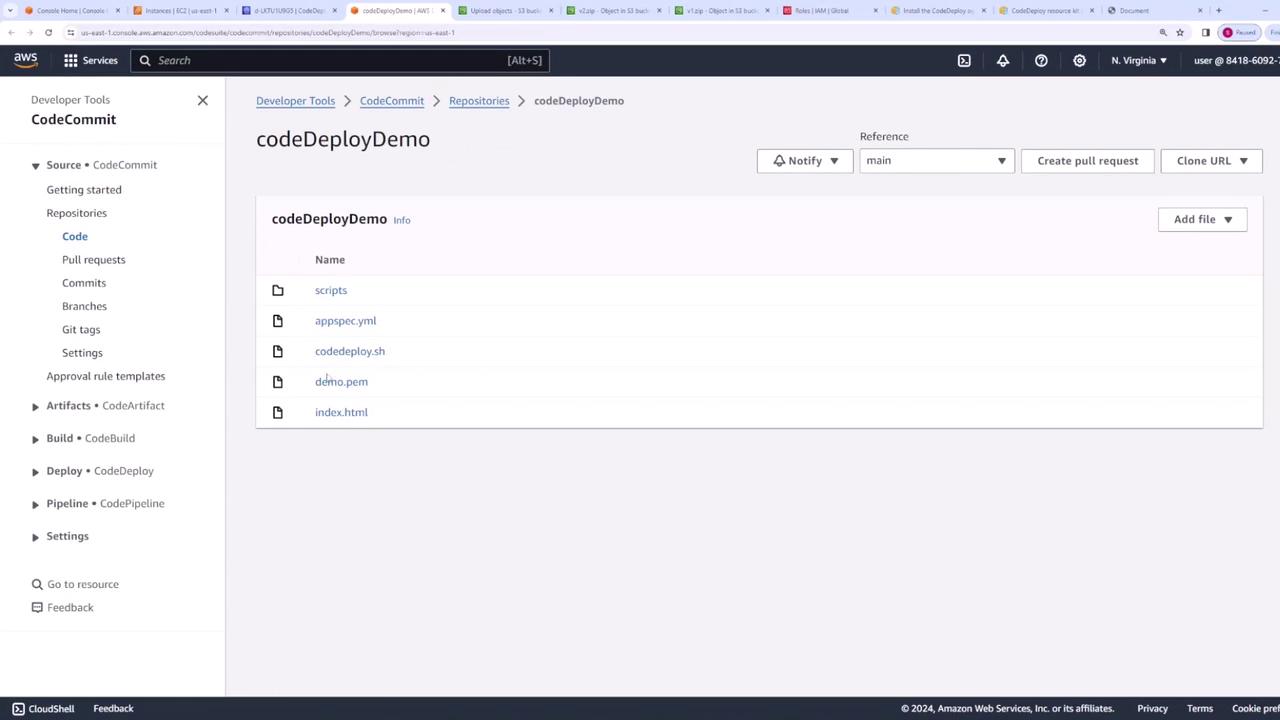Click the file icon beside index.html
The height and width of the screenshot is (720, 1280).
278,412
